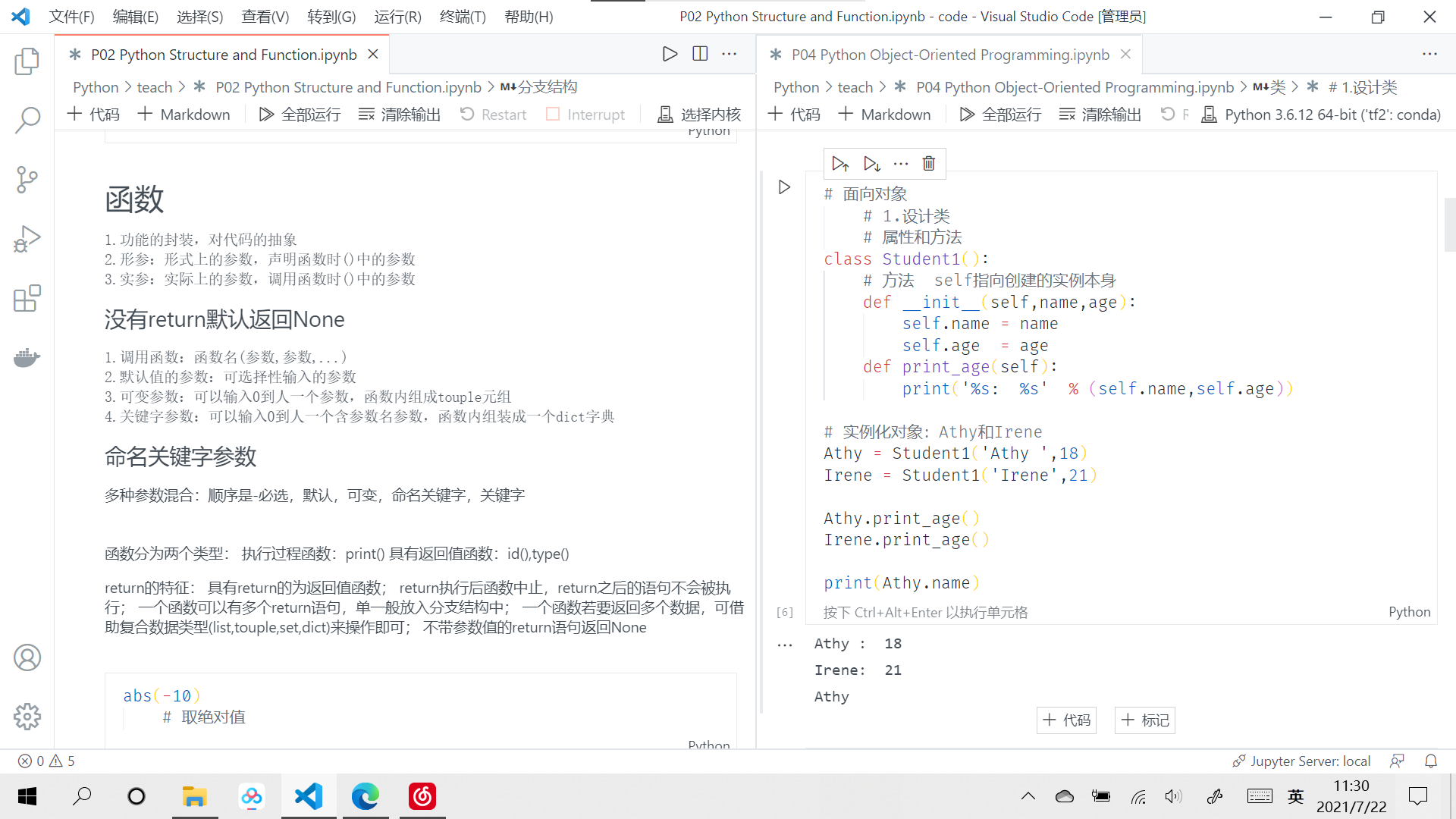Open the Search view in the activity bar
This screenshot has height=819, width=1456.
27,120
